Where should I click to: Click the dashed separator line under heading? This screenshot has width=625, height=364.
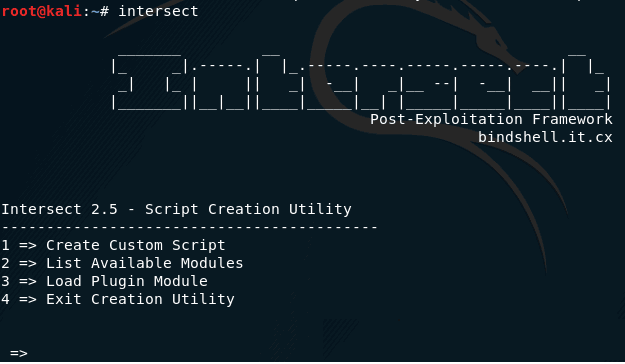pos(189,228)
